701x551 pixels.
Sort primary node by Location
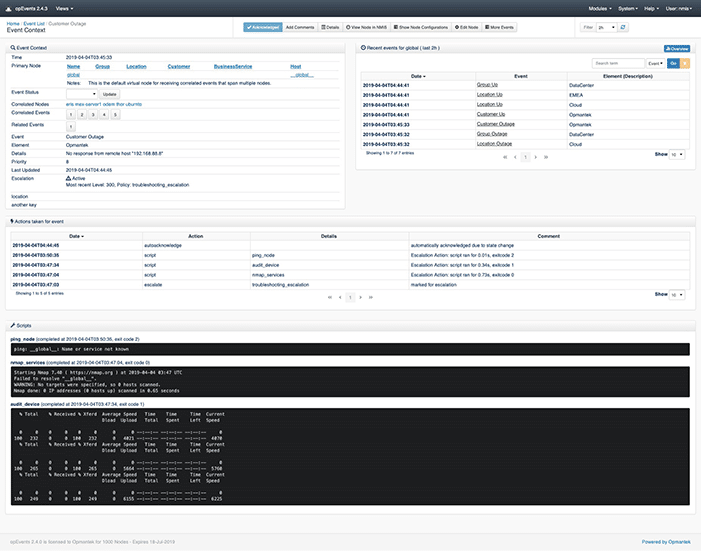pyautogui.click(x=136, y=67)
